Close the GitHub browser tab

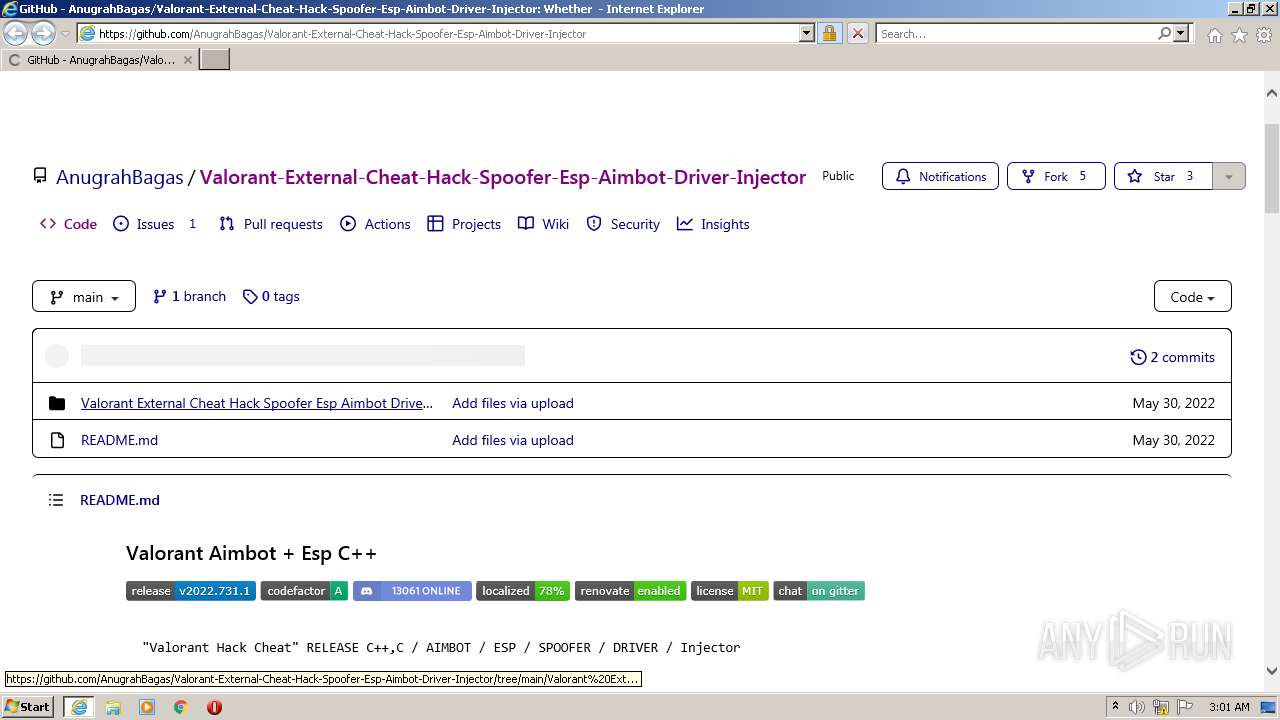click(187, 60)
